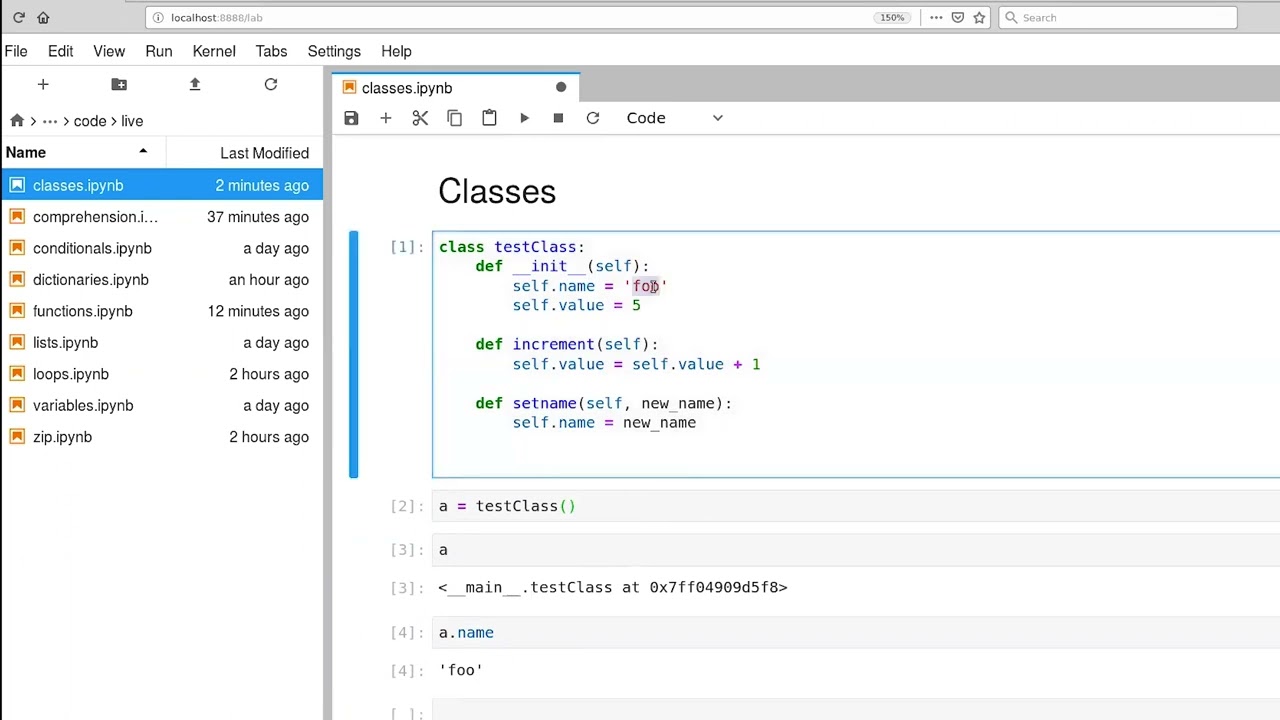Screen dimensions: 1280x720
Task: Click the browser Search field
Action: tap(1117, 17)
